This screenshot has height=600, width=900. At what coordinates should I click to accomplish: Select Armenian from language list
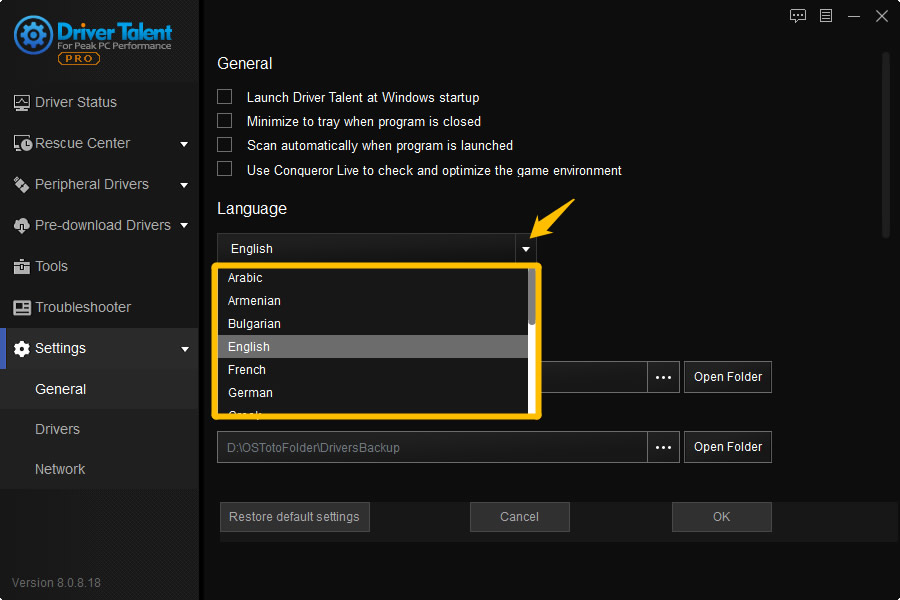coord(373,301)
